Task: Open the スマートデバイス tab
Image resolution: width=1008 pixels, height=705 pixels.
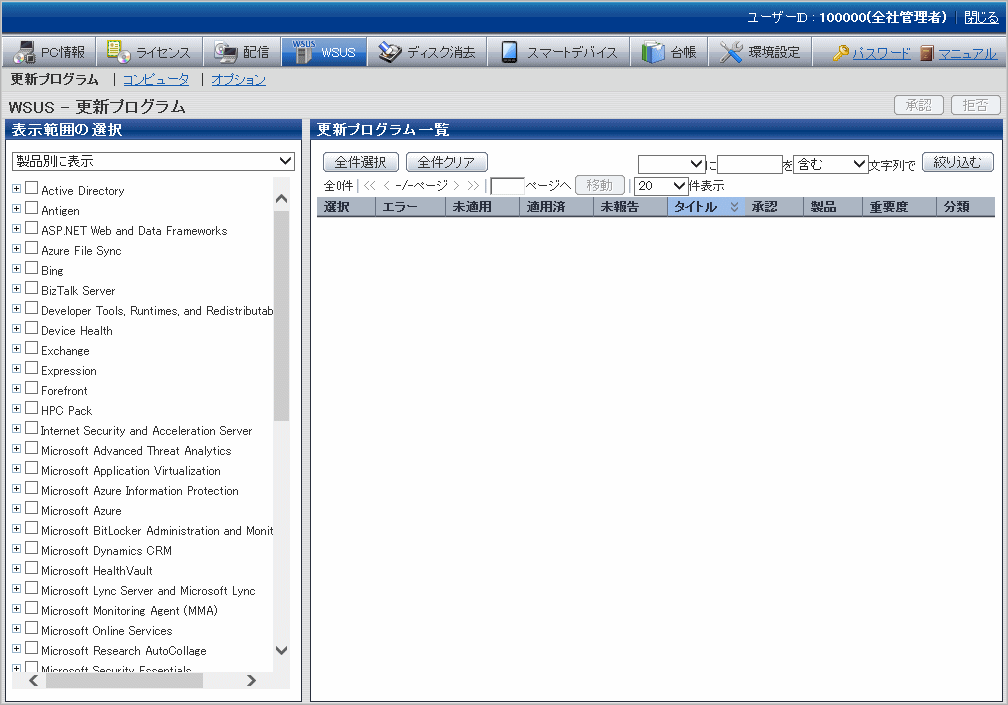Action: click(x=559, y=52)
